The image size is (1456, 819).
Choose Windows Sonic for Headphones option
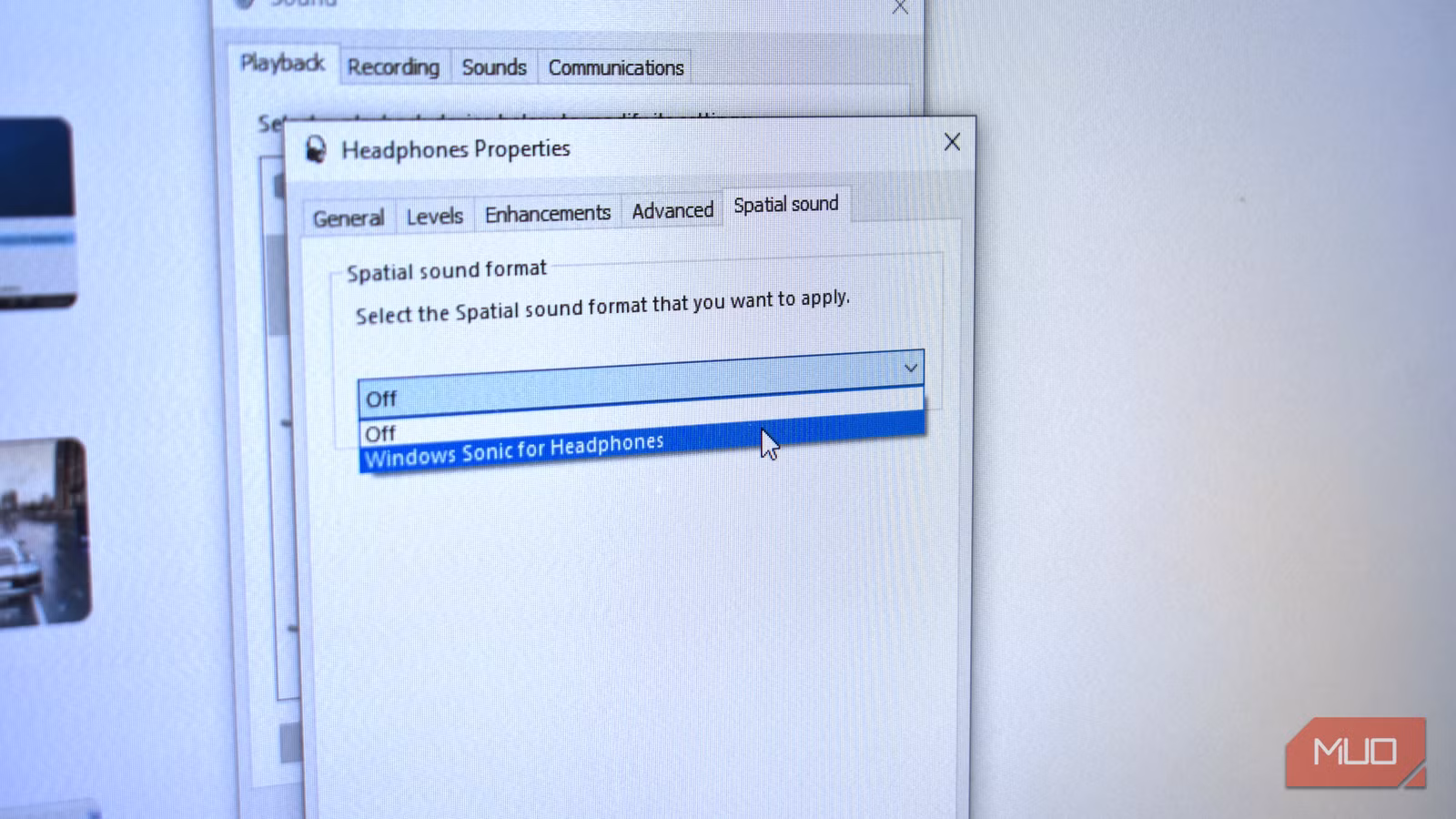642,442
